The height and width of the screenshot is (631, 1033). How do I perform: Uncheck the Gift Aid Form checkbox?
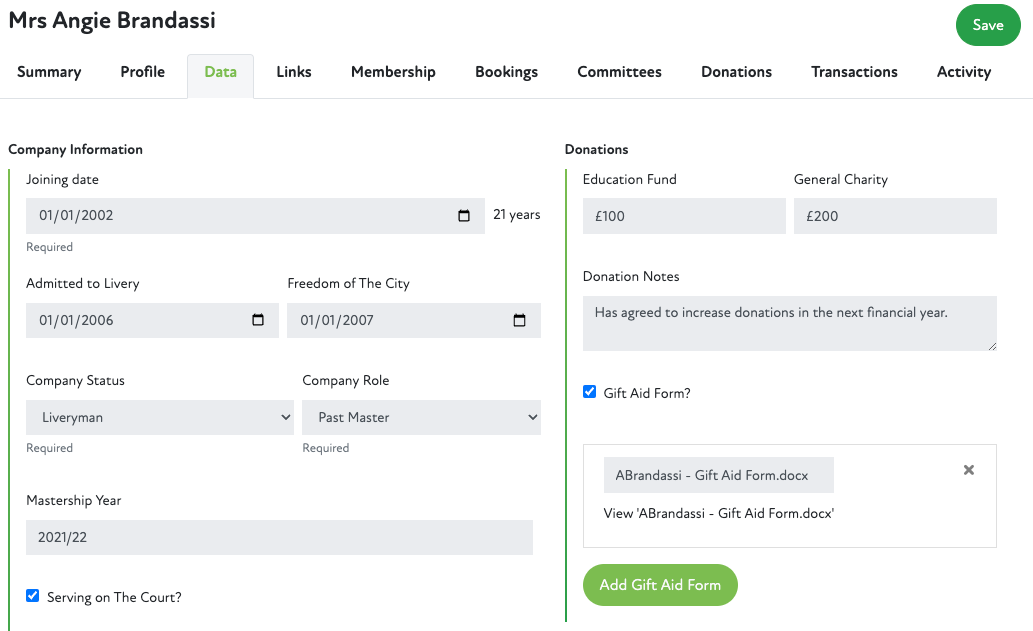coord(590,392)
